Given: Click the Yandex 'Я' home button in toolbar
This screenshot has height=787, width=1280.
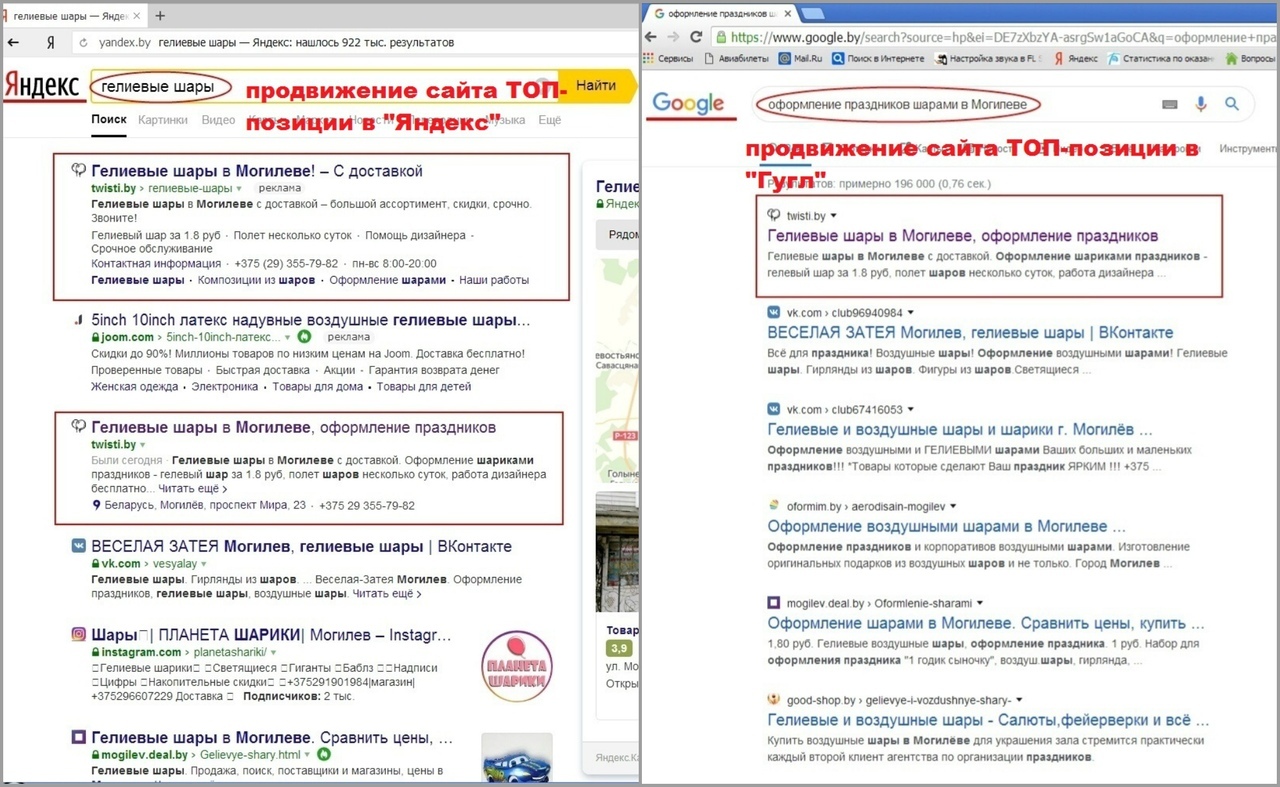Looking at the screenshot, I should 50,43.
